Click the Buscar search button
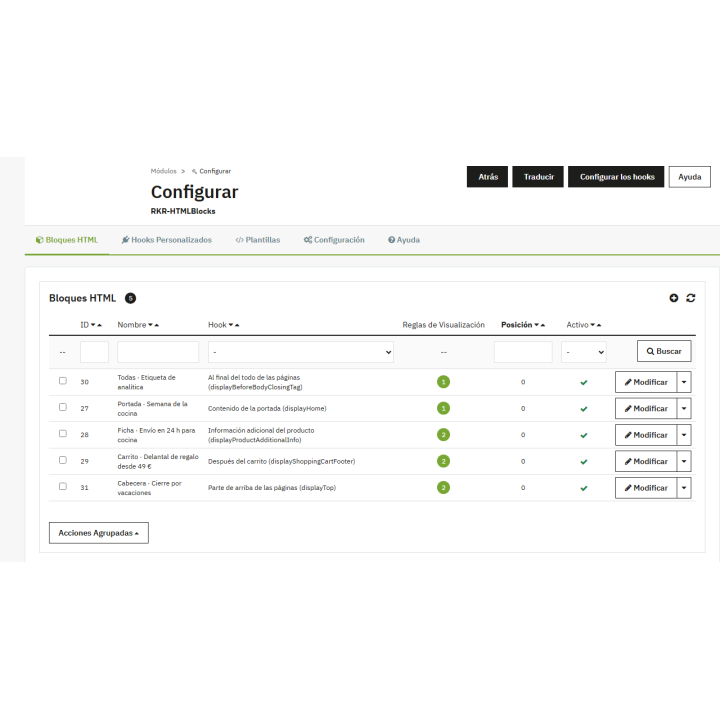This screenshot has width=720, height=720. [x=664, y=351]
